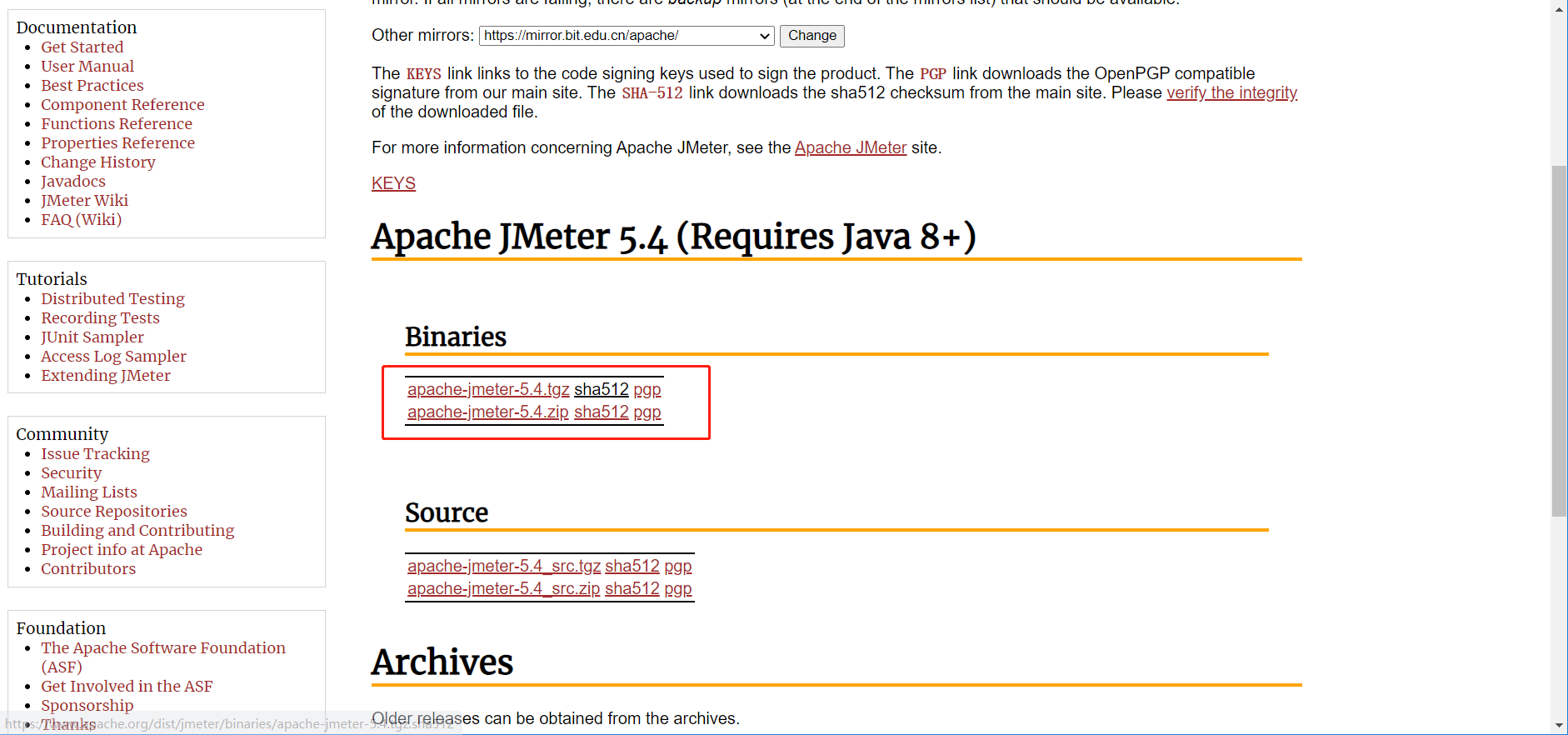Go to Best Practices page

click(x=92, y=86)
